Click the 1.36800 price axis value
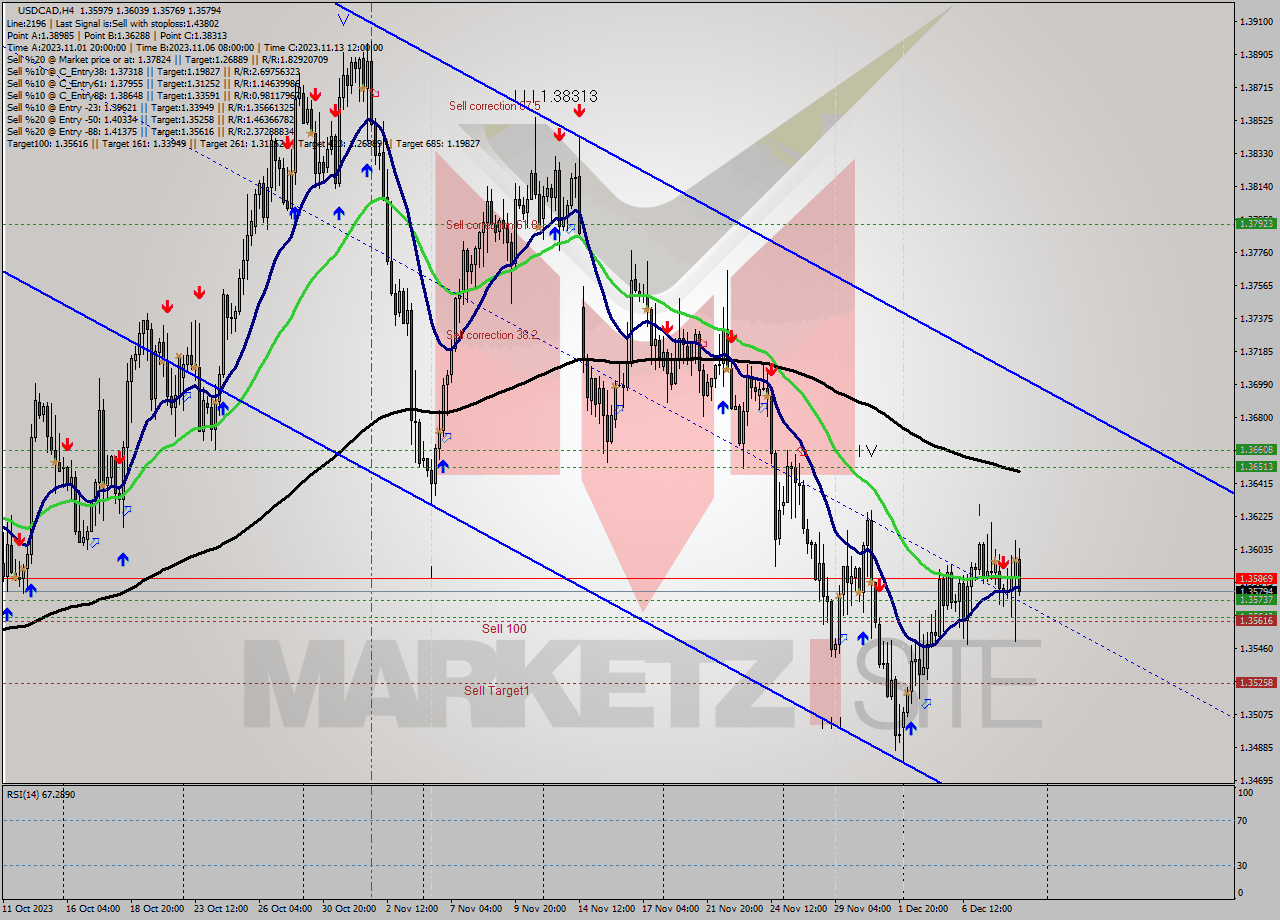This screenshot has height=920, width=1280. 1256,418
